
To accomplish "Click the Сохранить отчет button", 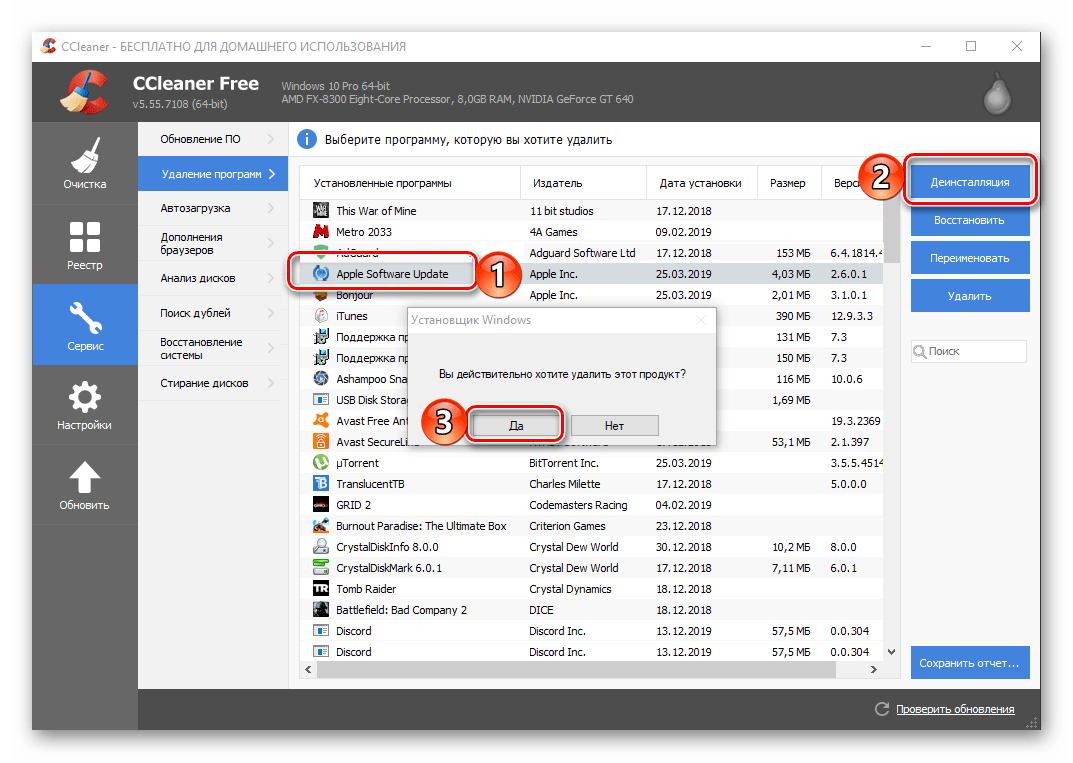I will click(970, 662).
